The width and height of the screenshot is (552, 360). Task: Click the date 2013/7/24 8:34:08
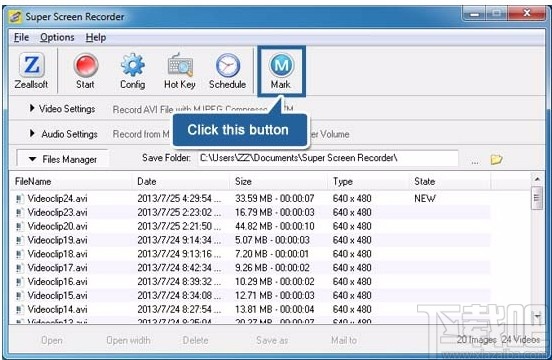pyautogui.click(x=179, y=295)
